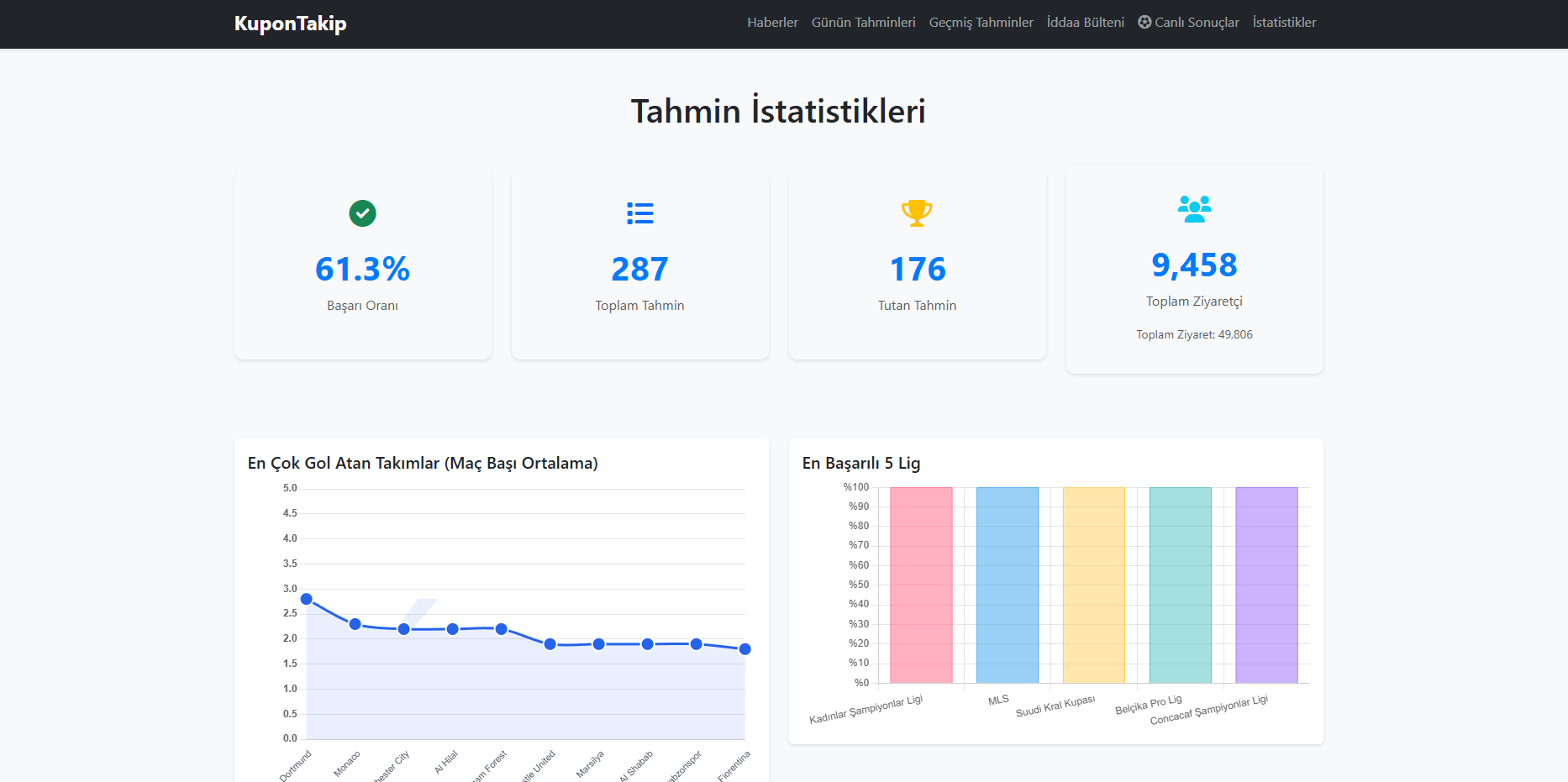Click the trophy icon on Tutan Tahmin card
Screen dimensions: 1568x782
(x=917, y=213)
